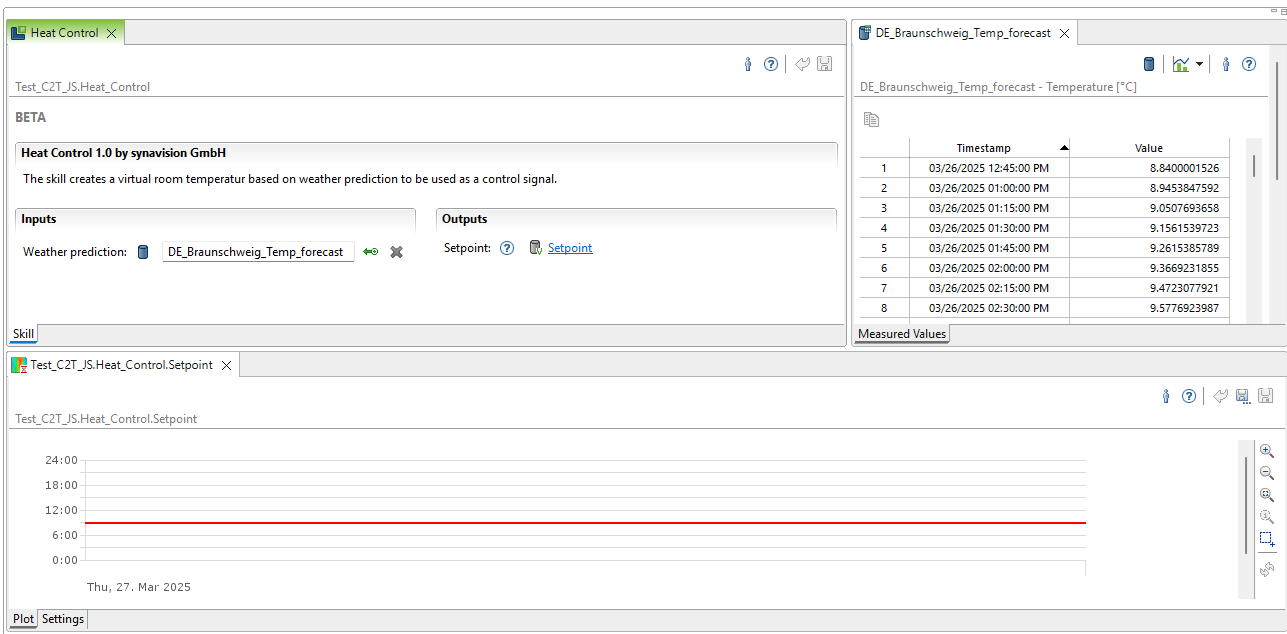Viewport: 1287px width, 634px height.
Task: Click the Weather prediction input field
Action: coord(258,252)
